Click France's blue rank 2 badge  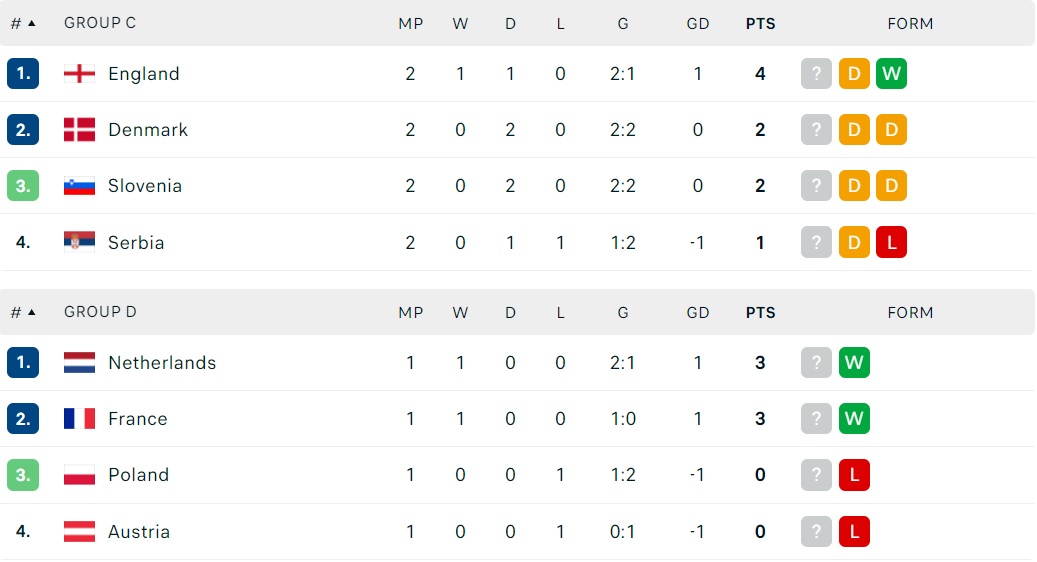[x=23, y=419]
